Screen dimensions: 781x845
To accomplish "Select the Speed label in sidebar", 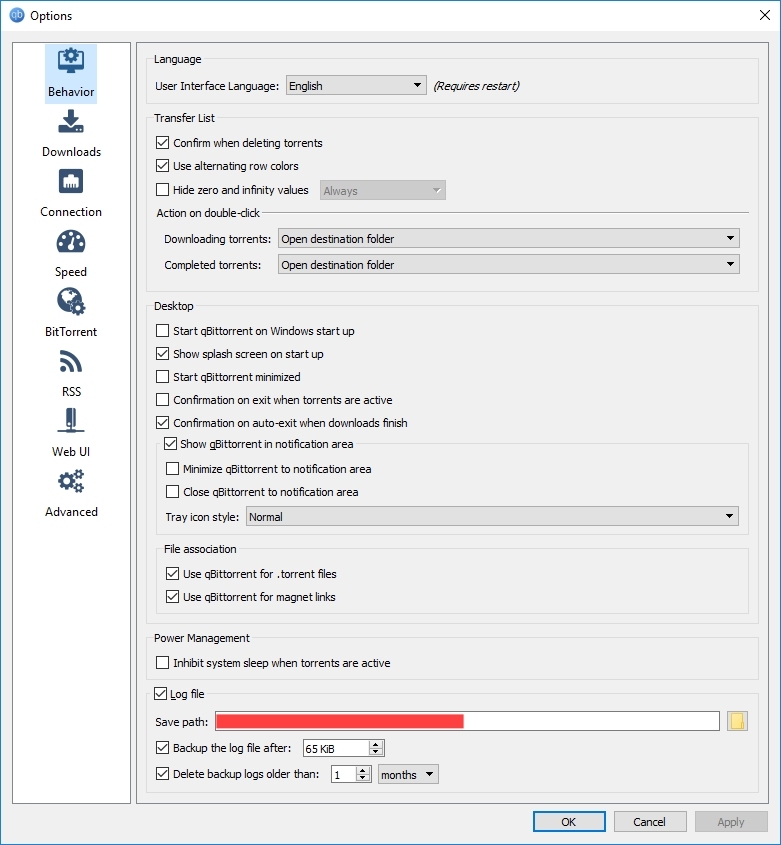I will coord(71,272).
